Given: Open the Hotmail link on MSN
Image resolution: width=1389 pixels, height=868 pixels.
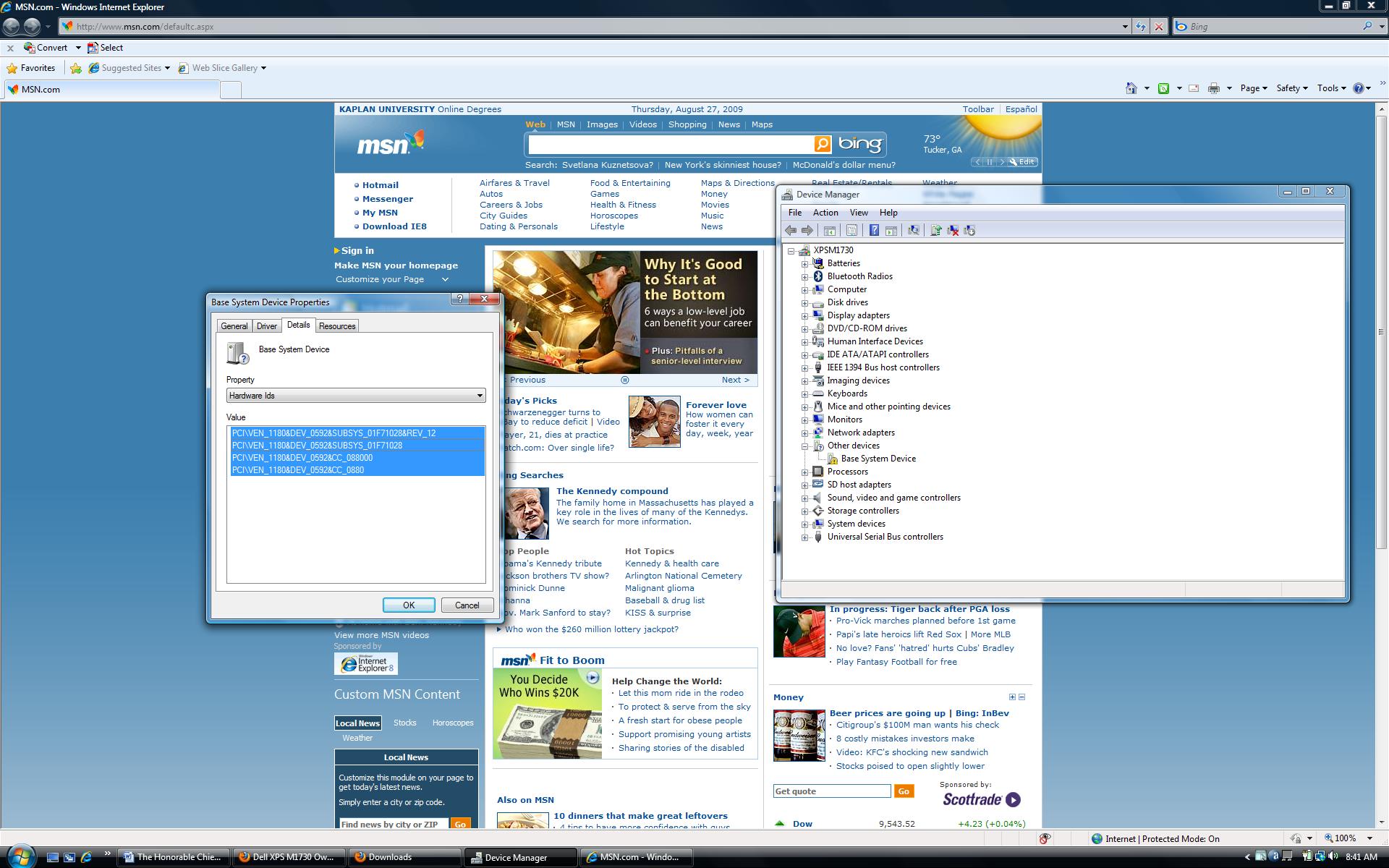Looking at the screenshot, I should 381,185.
